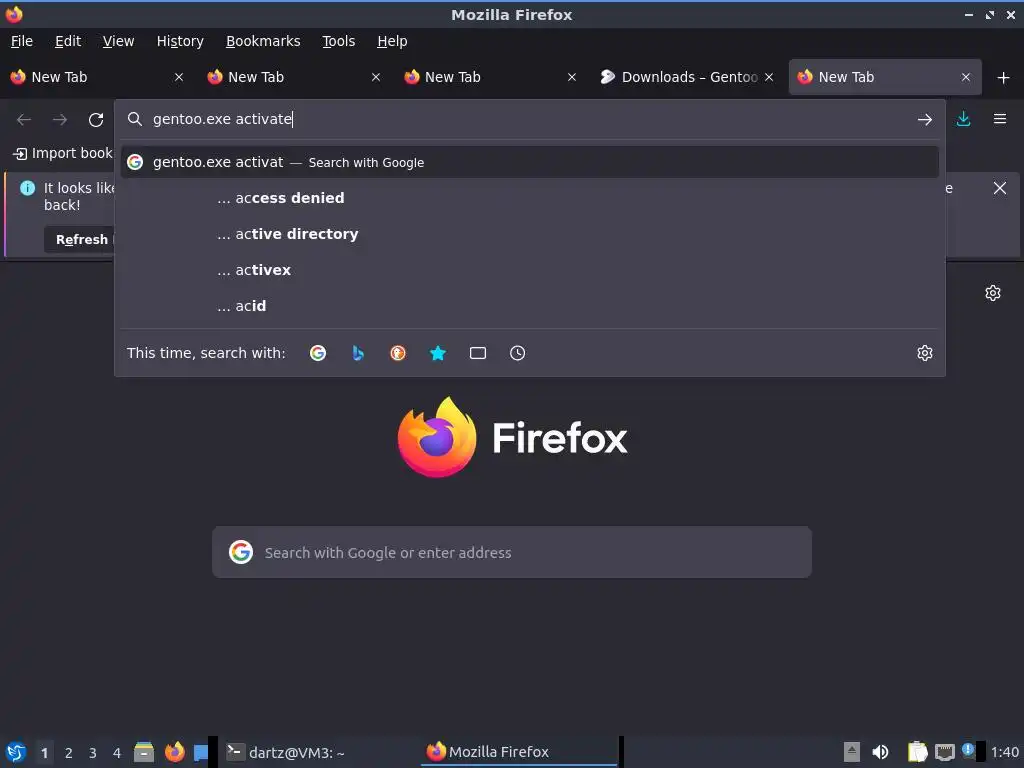Open the removable media eject tray icon
Image resolution: width=1024 pixels, height=768 pixels.
click(x=852, y=752)
